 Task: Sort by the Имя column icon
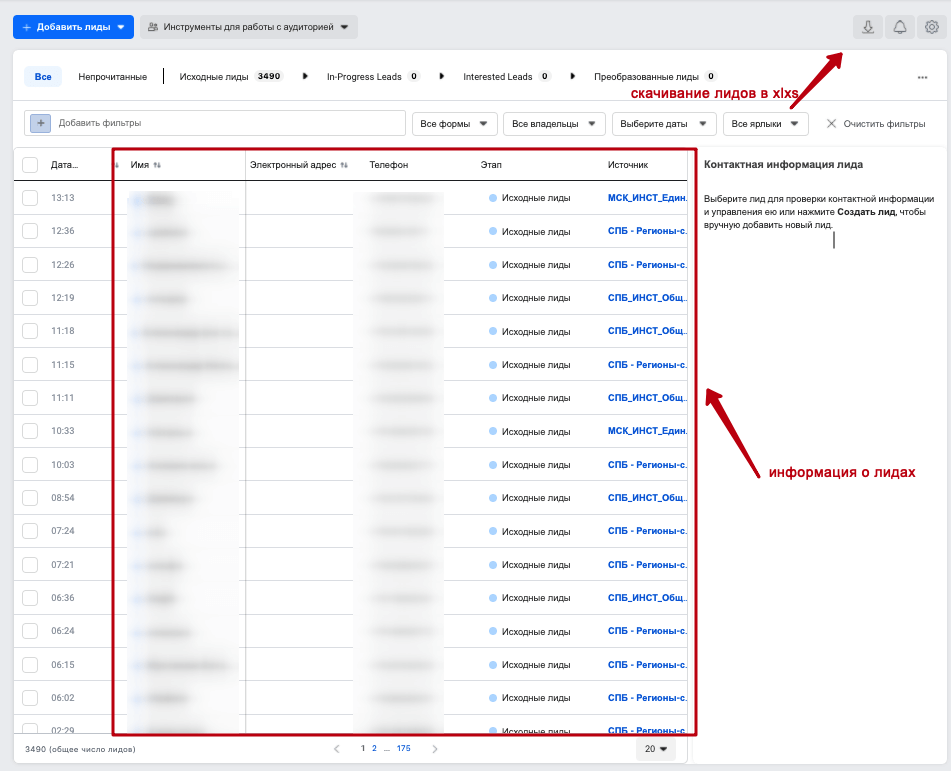(157, 165)
